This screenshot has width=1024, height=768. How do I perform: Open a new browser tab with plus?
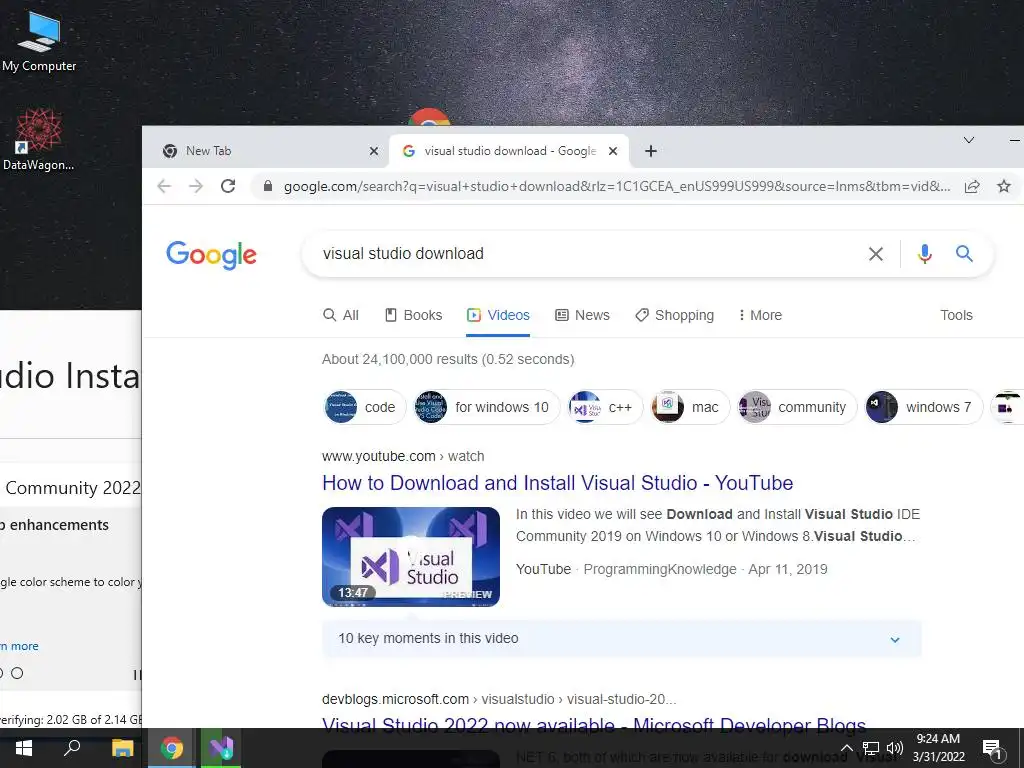tap(650, 151)
